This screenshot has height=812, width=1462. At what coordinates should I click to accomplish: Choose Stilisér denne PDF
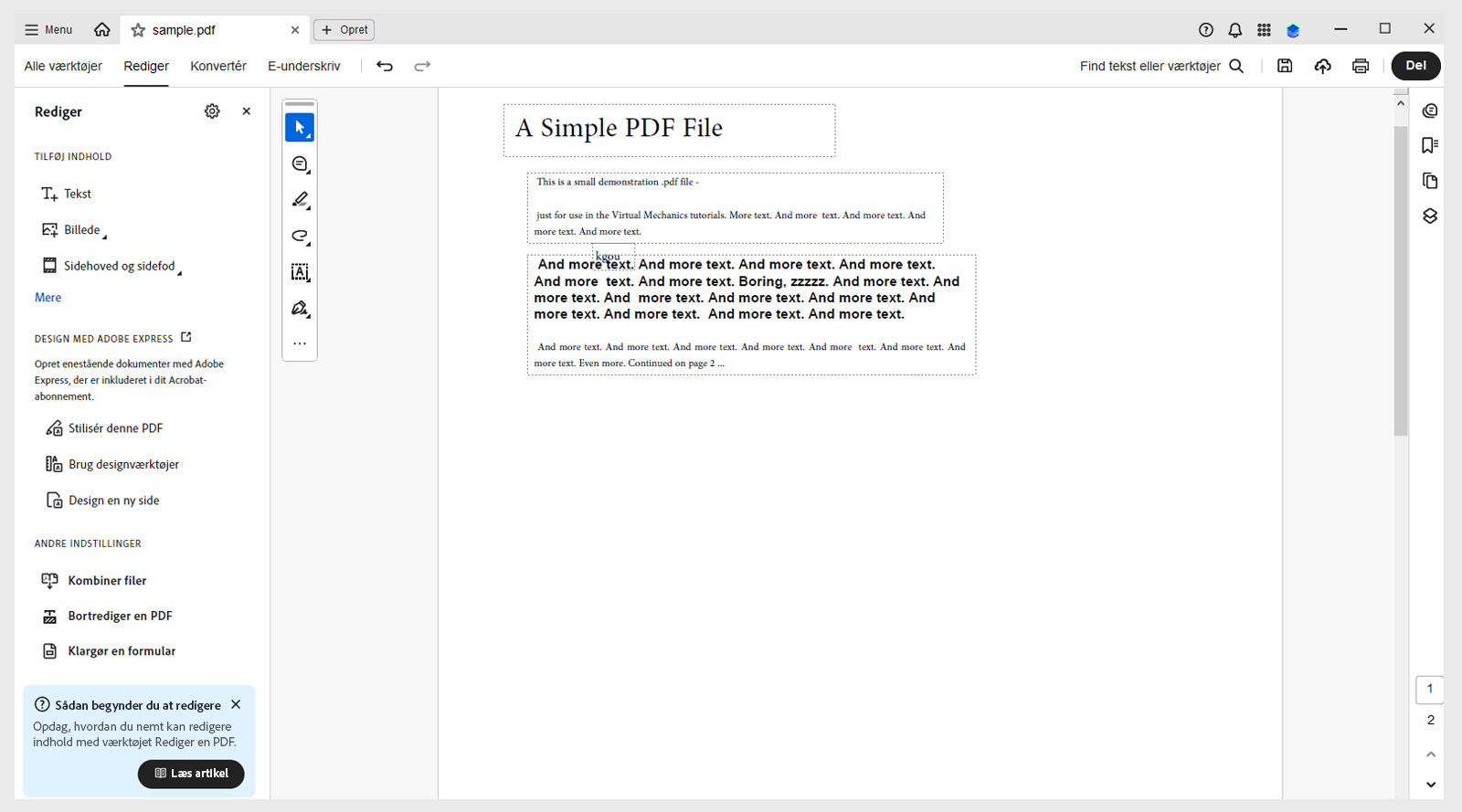[104, 428]
